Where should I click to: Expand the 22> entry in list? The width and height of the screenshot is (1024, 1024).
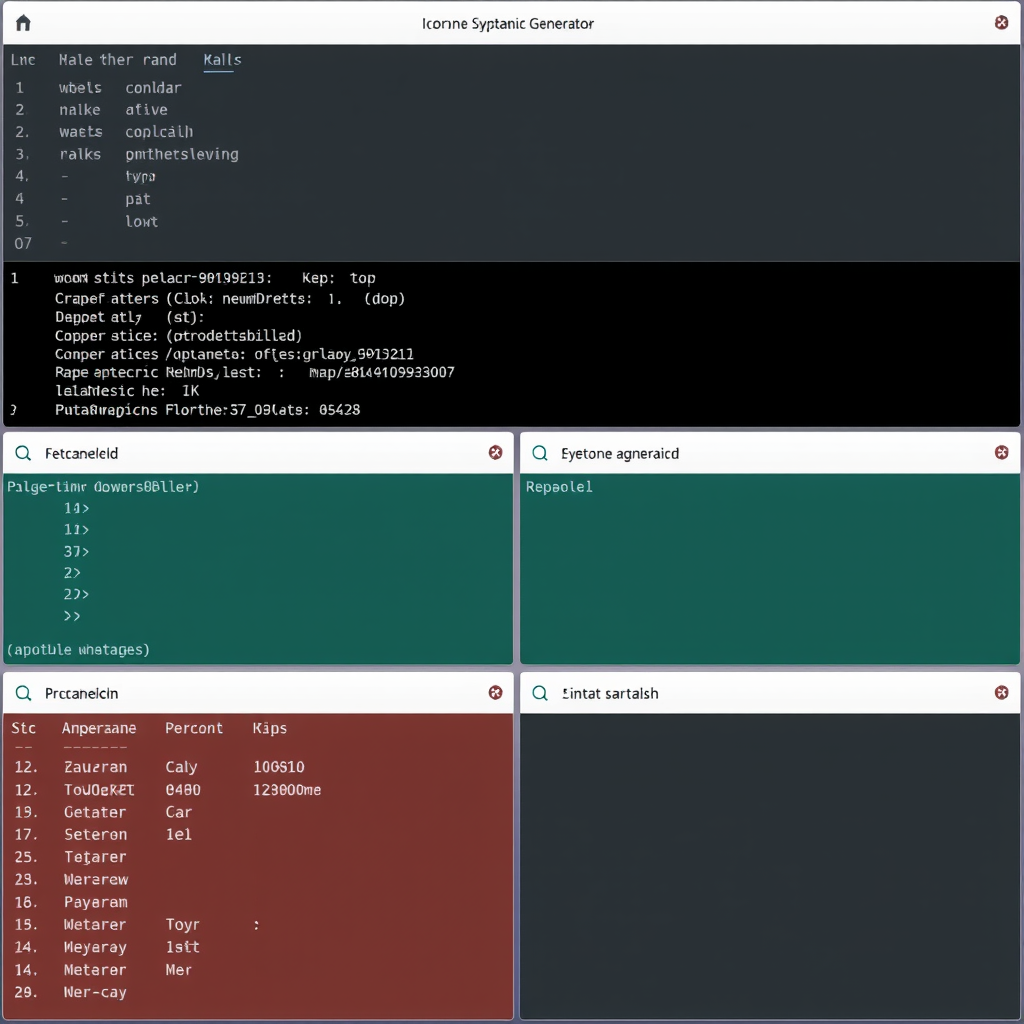point(77,595)
